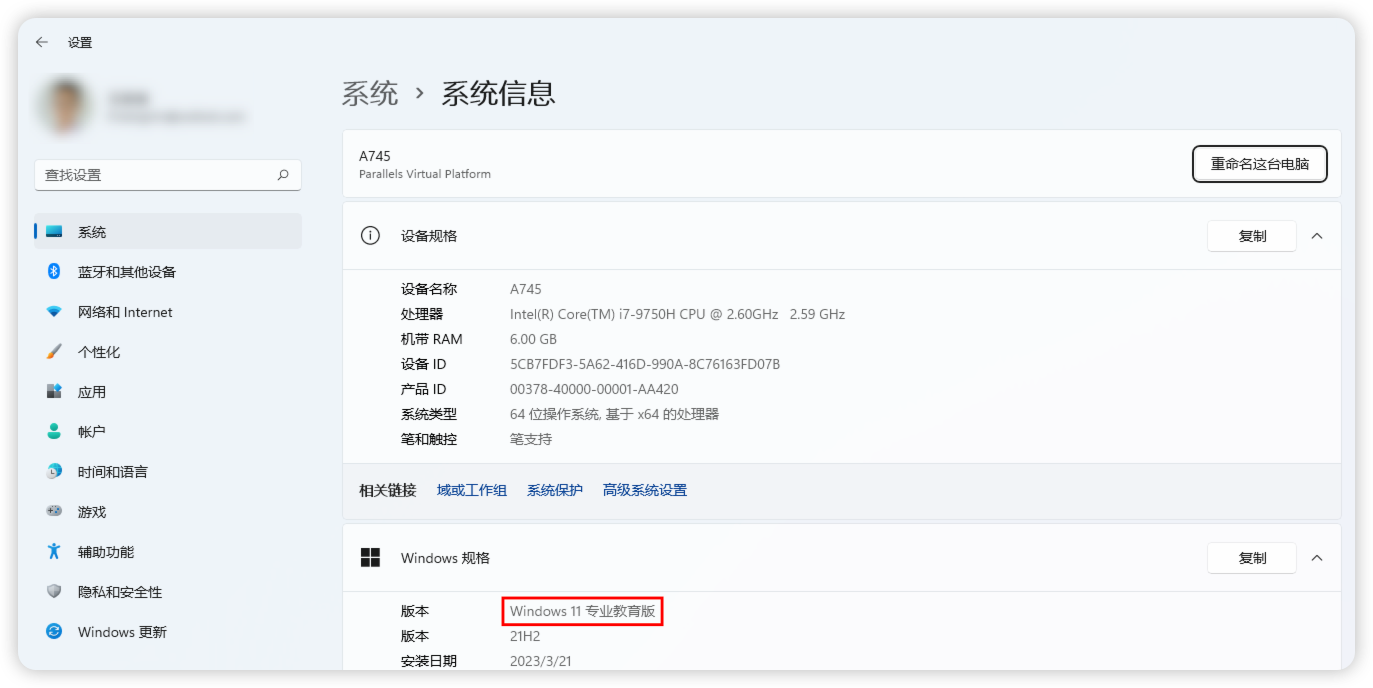Click the 产品 ID value 00378-40000-00001-AA420
Viewport: 1373px width, 688px height.
tap(594, 389)
